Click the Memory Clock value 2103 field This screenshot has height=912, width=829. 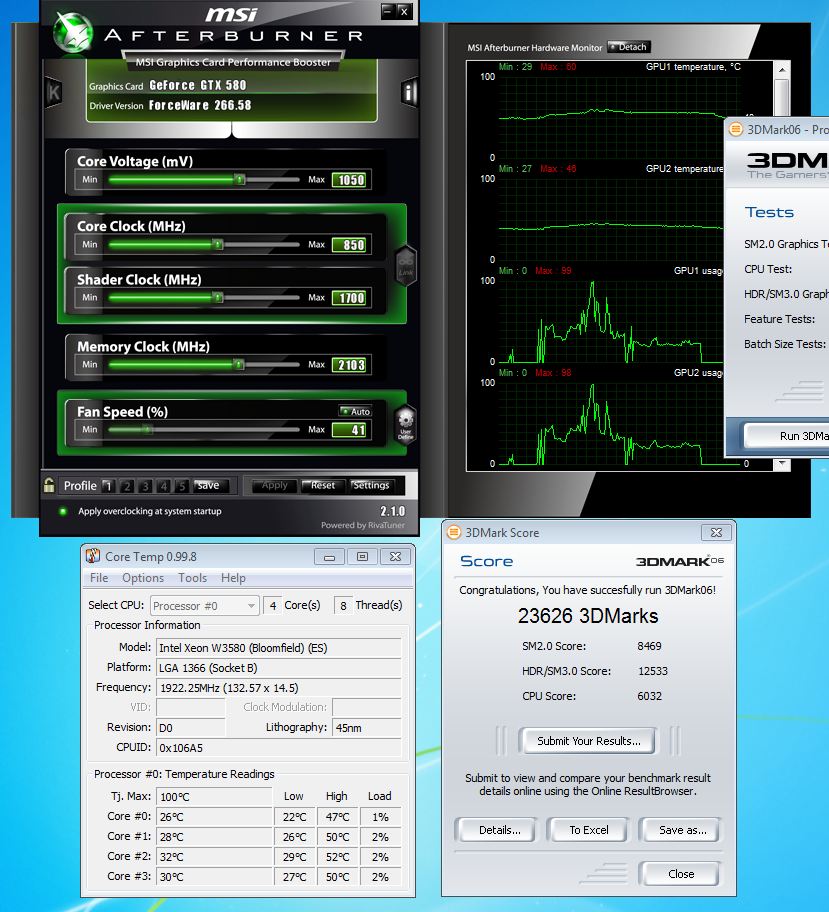351,365
